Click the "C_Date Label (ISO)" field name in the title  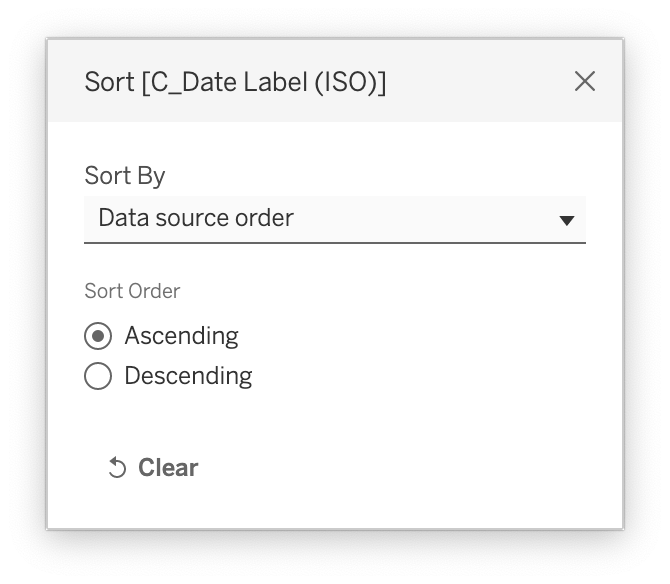pyautogui.click(x=264, y=82)
